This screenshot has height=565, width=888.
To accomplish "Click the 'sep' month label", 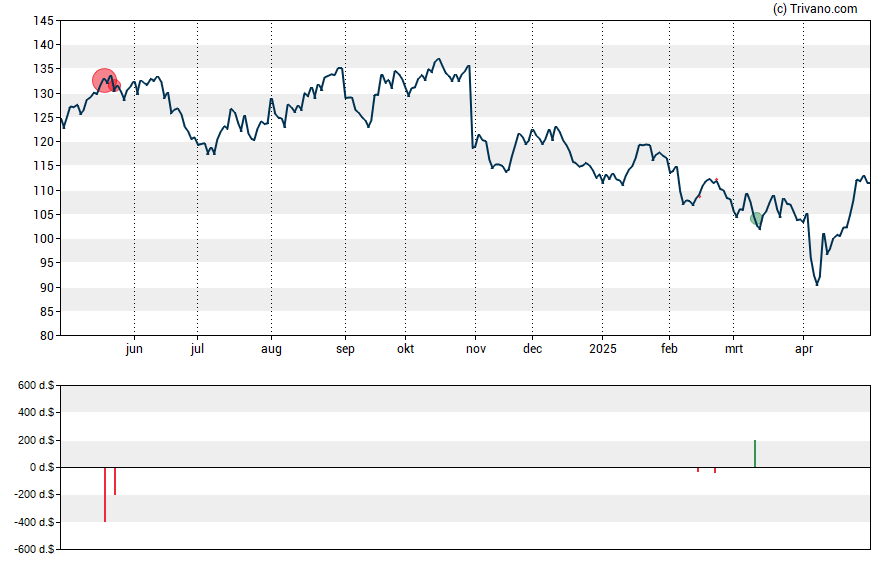I will (x=345, y=349).
